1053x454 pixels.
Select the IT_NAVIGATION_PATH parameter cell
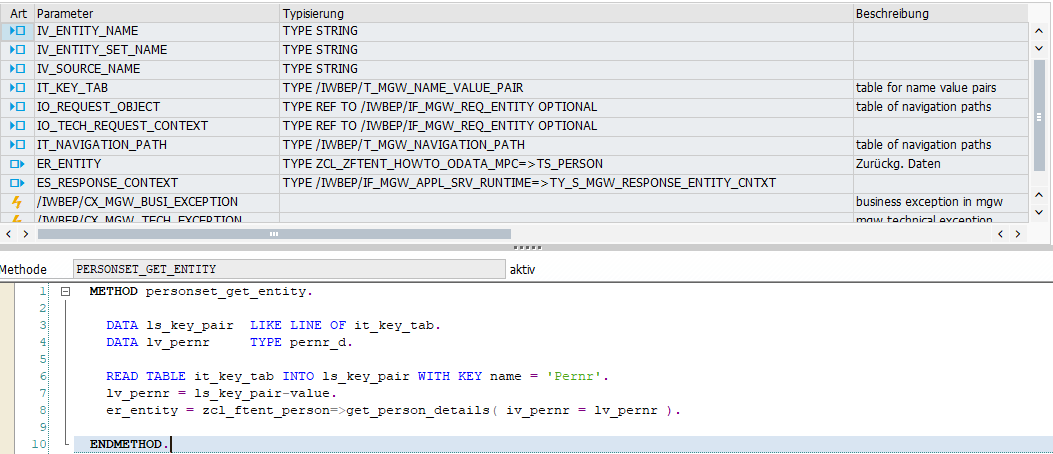tap(157, 144)
